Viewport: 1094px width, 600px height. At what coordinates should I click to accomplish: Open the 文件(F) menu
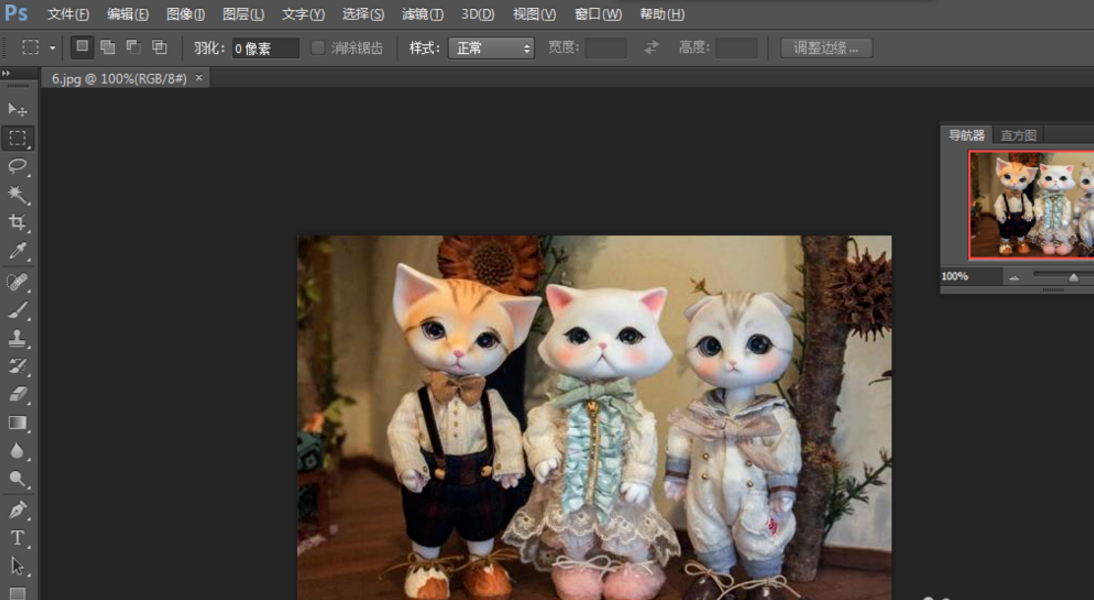click(x=68, y=14)
